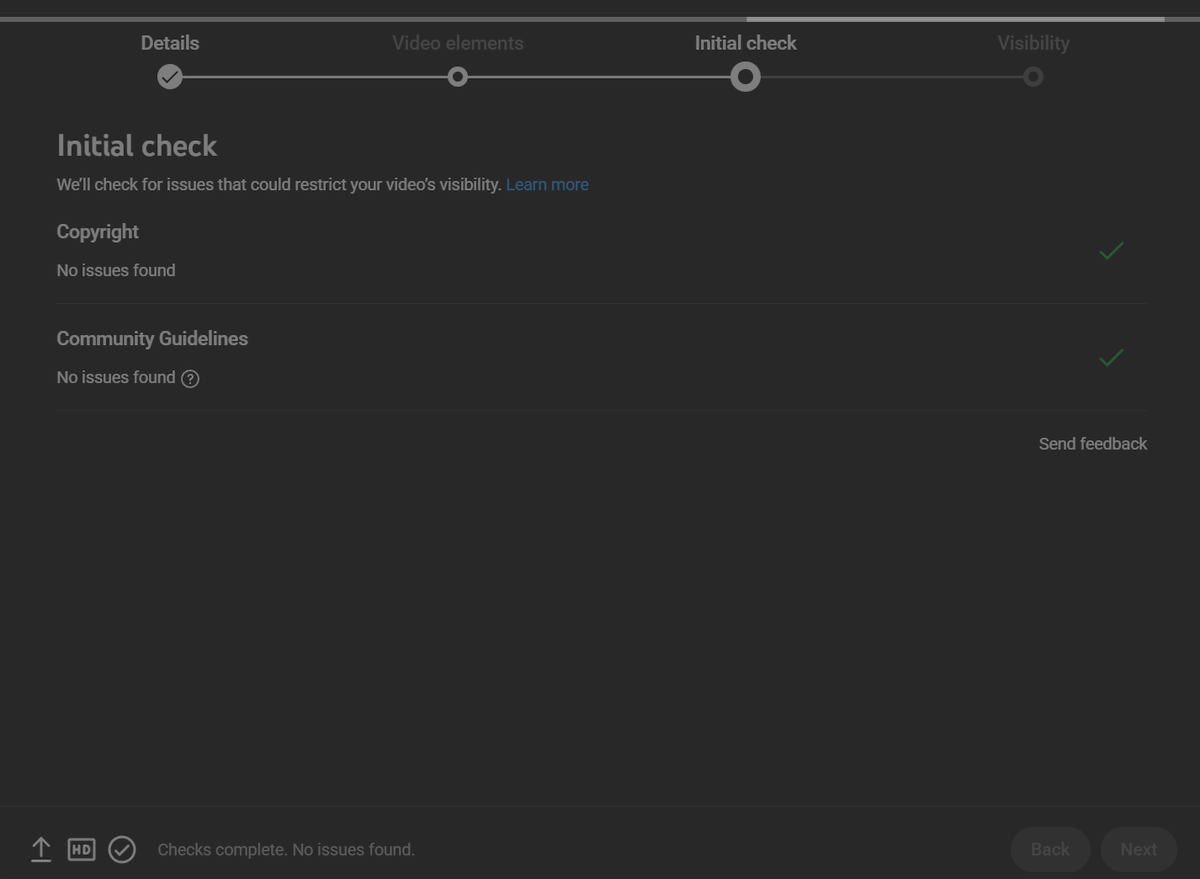The height and width of the screenshot is (879, 1200).
Task: Click the green Community Guidelines checkmark
Action: pyautogui.click(x=1111, y=357)
